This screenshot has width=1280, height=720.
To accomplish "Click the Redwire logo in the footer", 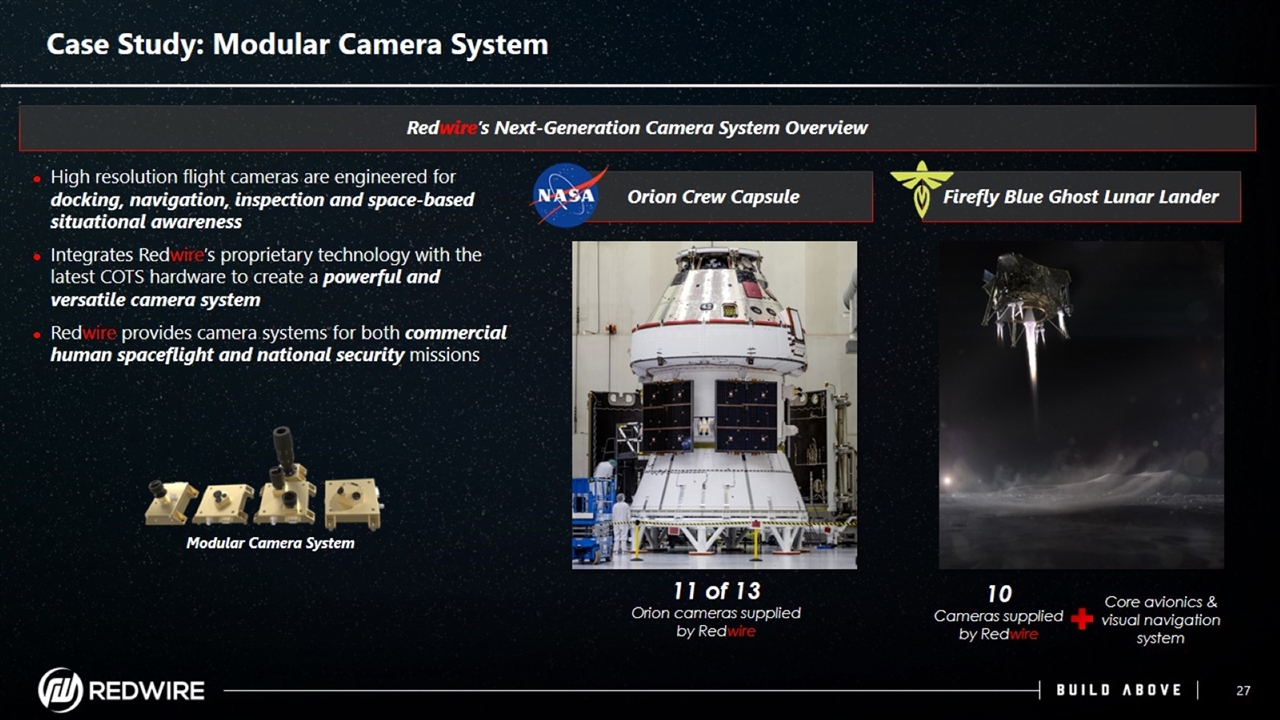I will [121, 690].
